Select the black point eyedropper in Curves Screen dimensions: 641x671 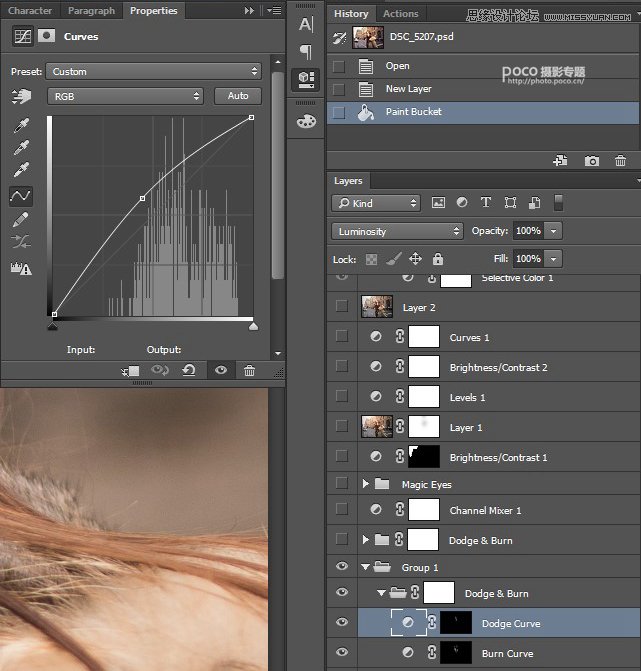click(20, 124)
